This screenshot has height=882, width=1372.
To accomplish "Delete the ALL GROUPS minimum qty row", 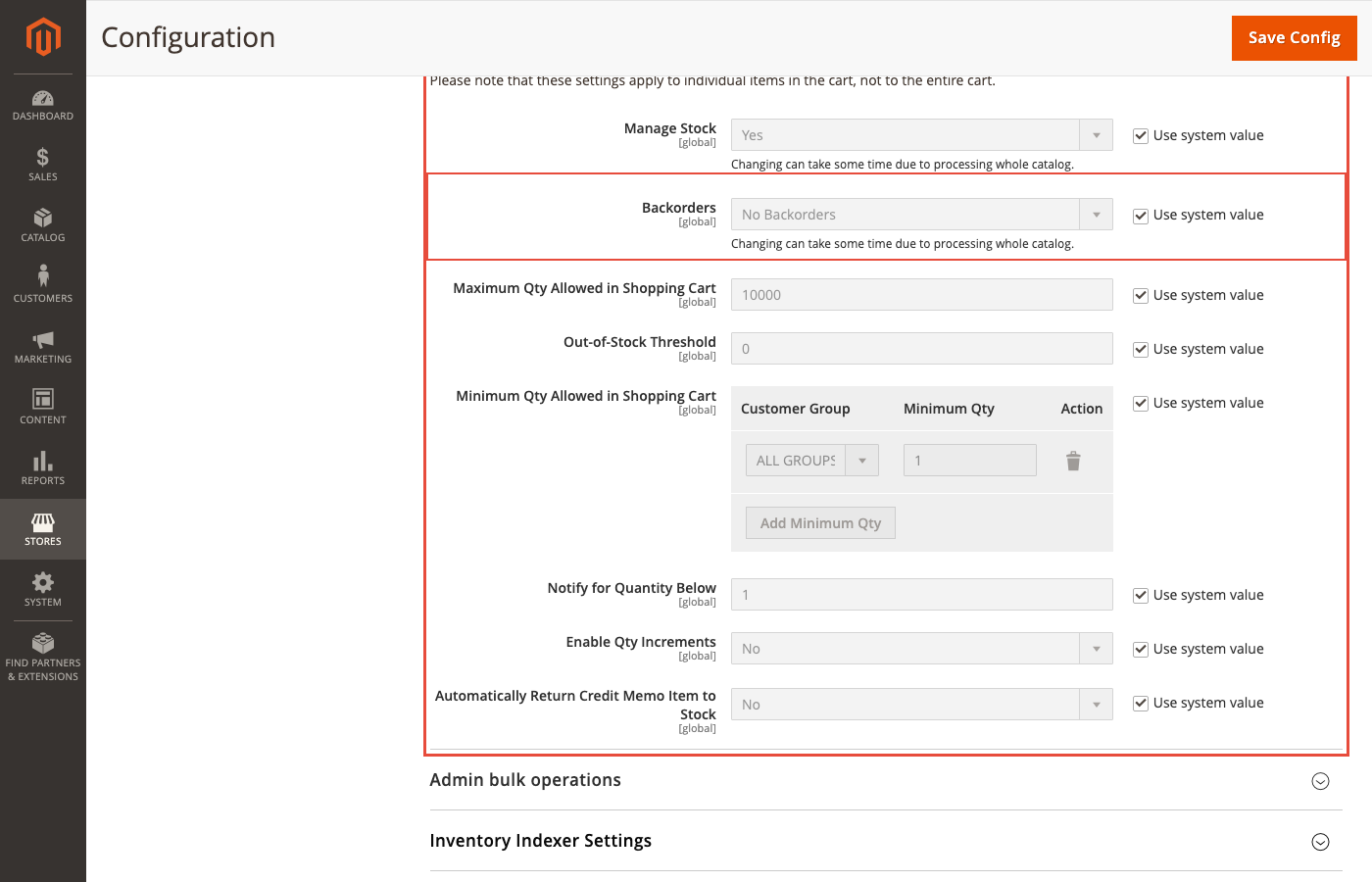I will pos(1073,460).
